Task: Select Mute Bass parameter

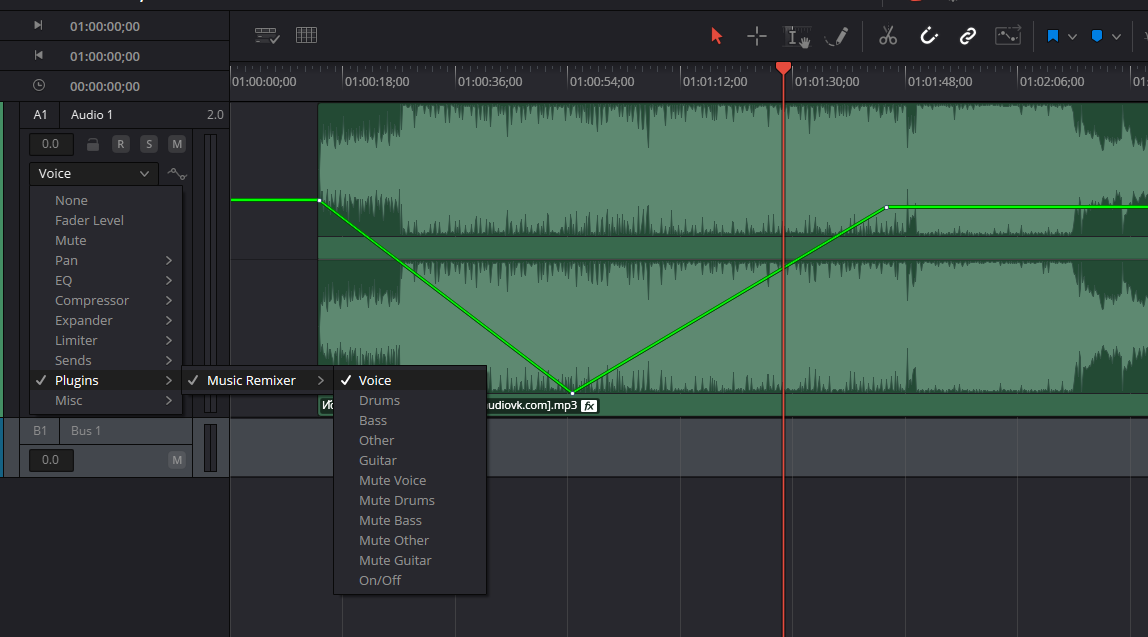Action: point(410,521)
